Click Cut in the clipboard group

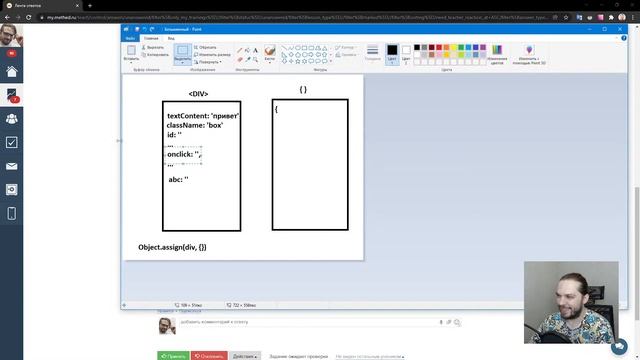[x=153, y=47]
